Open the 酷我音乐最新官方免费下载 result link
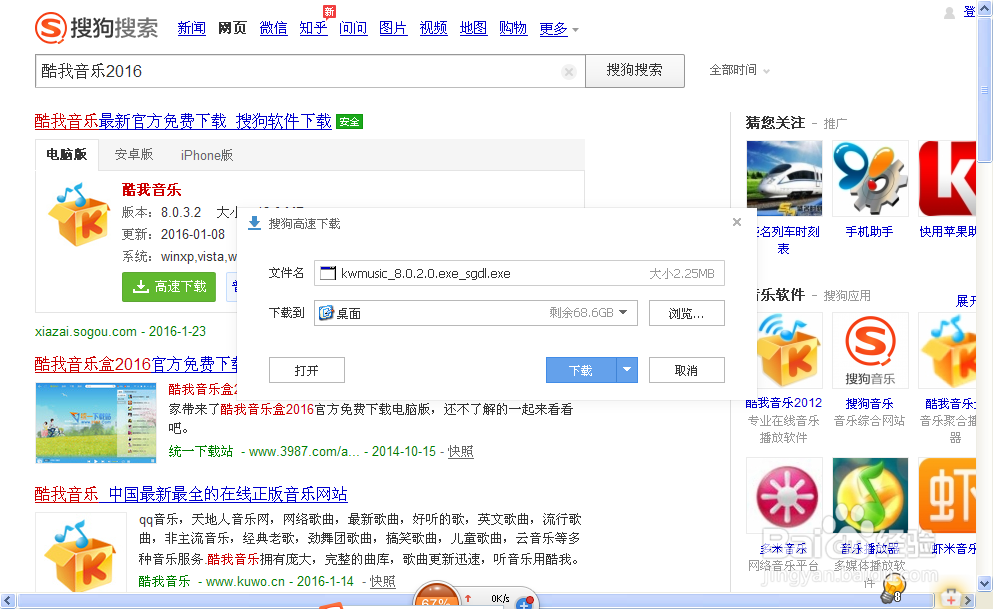The image size is (993, 609). (183, 121)
